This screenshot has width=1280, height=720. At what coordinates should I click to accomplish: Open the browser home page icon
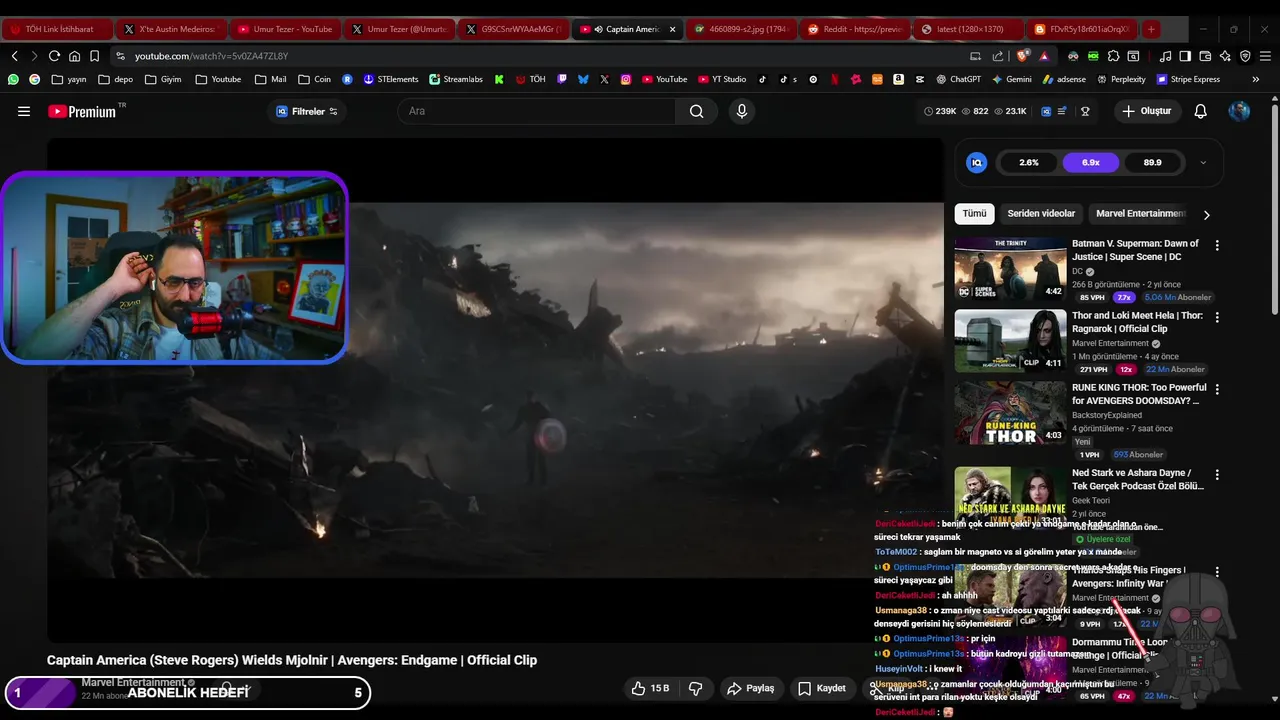point(74,56)
